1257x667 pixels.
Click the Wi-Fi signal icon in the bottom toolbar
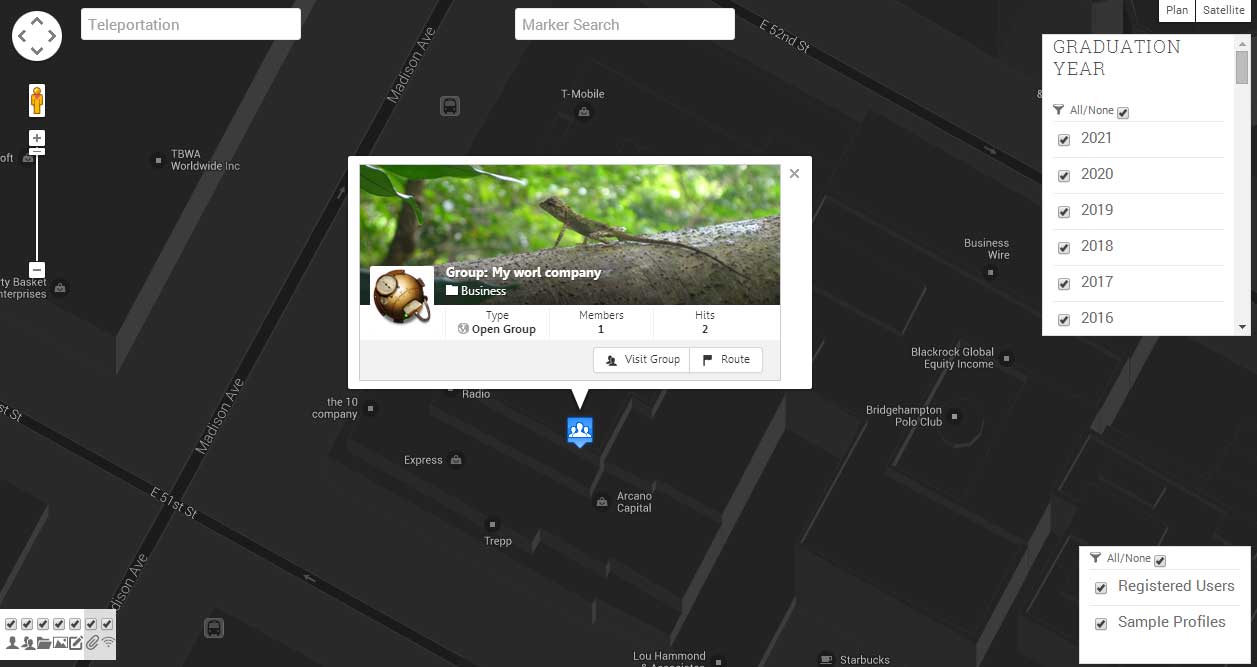click(108, 643)
